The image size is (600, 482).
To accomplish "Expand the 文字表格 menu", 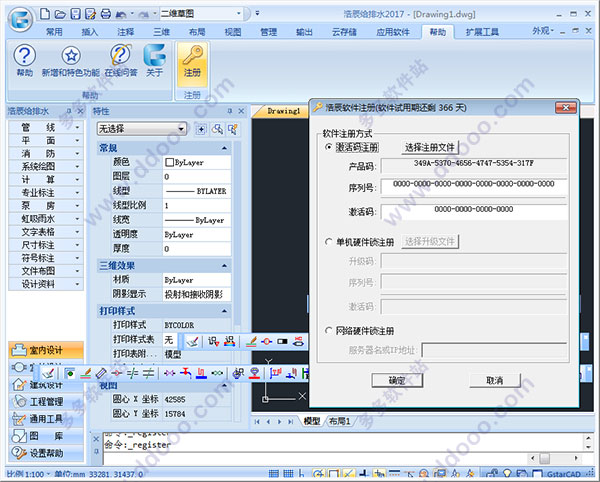I will [x=46, y=232].
